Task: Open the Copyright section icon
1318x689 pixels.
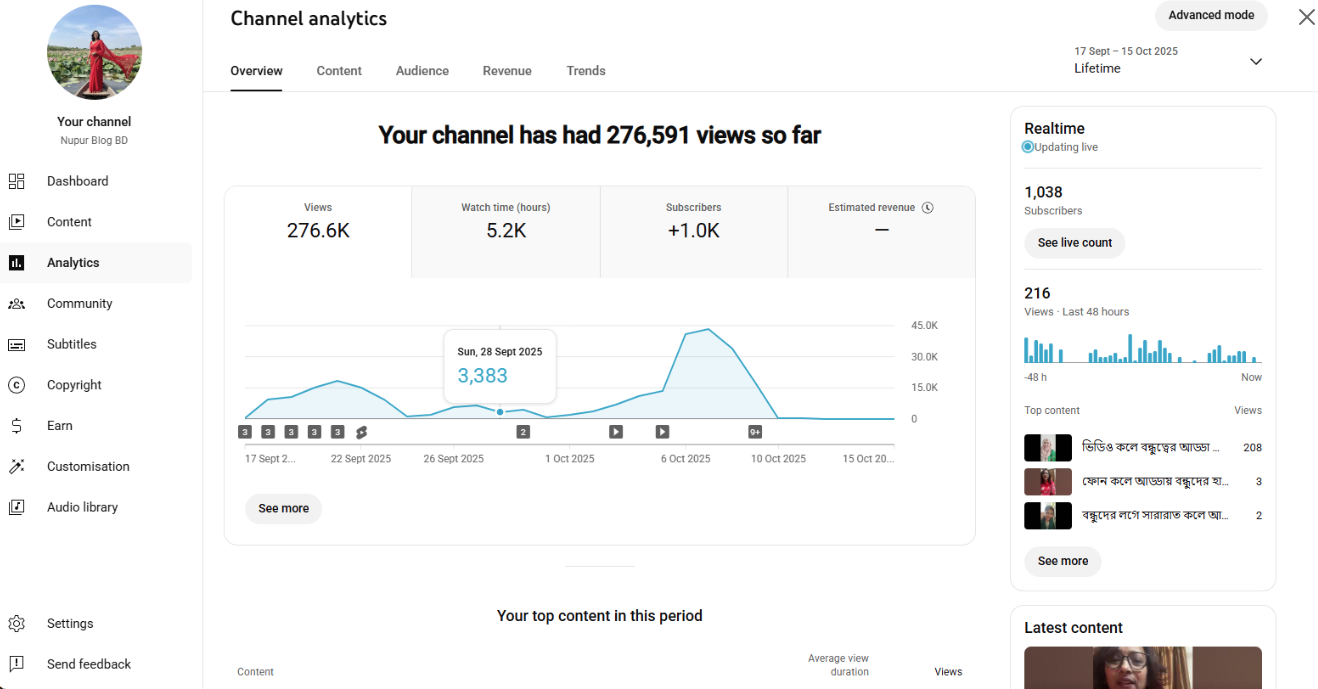Action: coord(16,384)
